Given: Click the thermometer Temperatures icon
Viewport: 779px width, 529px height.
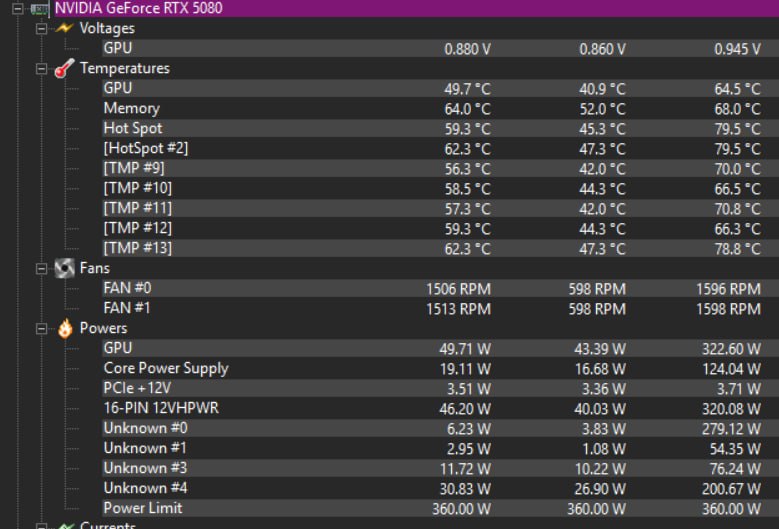Looking at the screenshot, I should pyautogui.click(x=65, y=68).
